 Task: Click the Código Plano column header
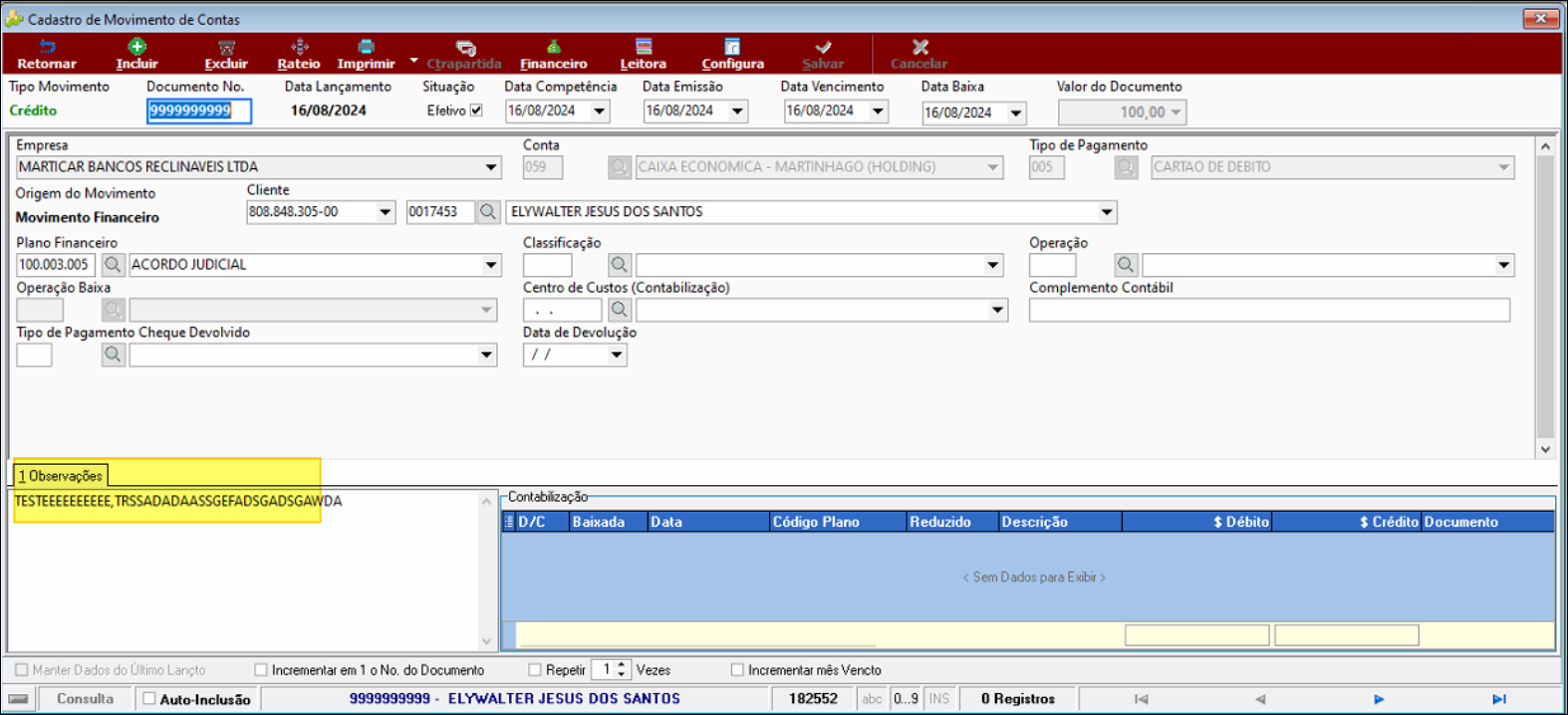tap(837, 522)
